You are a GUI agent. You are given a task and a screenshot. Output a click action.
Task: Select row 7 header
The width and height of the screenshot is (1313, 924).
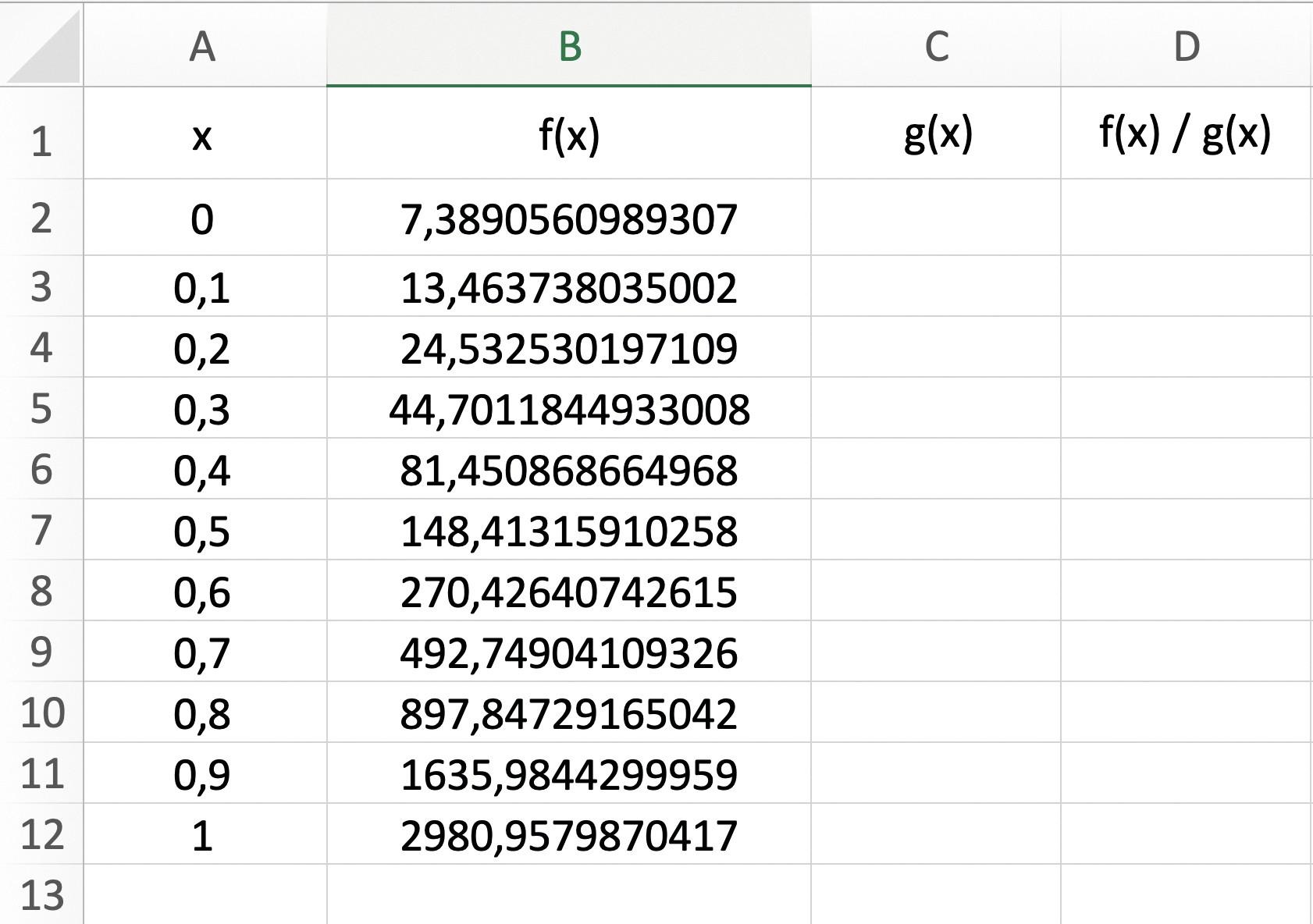coord(41,531)
